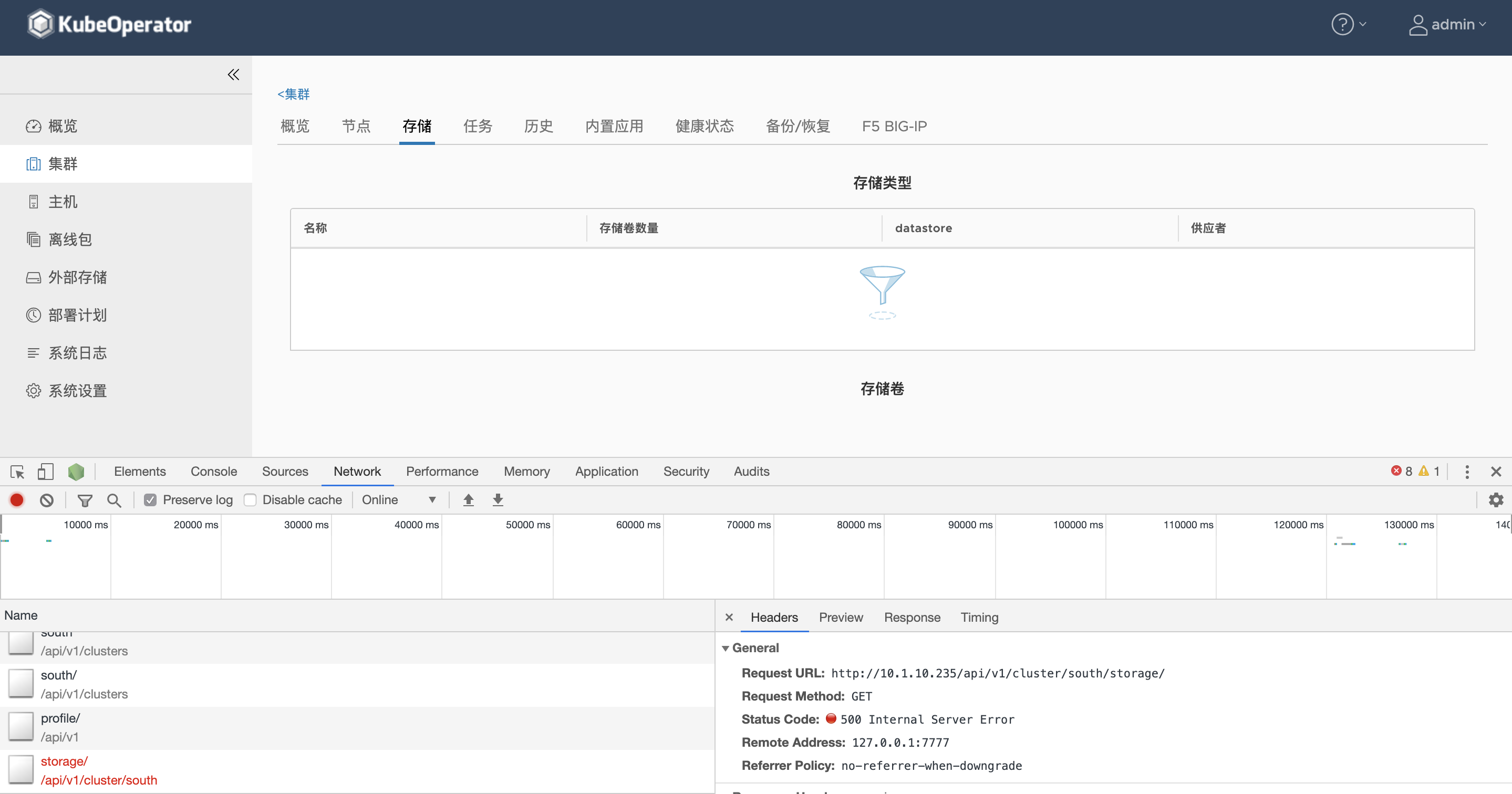Expand the help dropdown chevron

1363,24
